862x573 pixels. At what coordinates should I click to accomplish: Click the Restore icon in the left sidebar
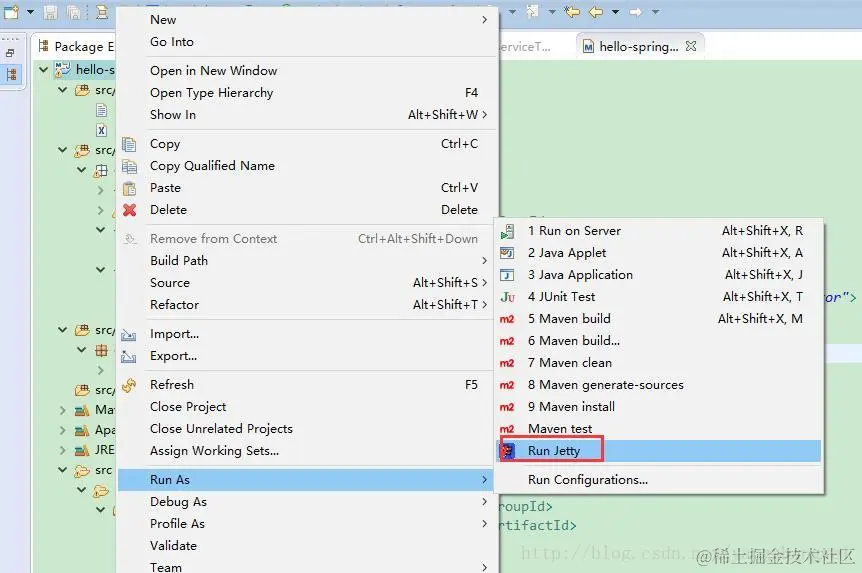coord(11,53)
